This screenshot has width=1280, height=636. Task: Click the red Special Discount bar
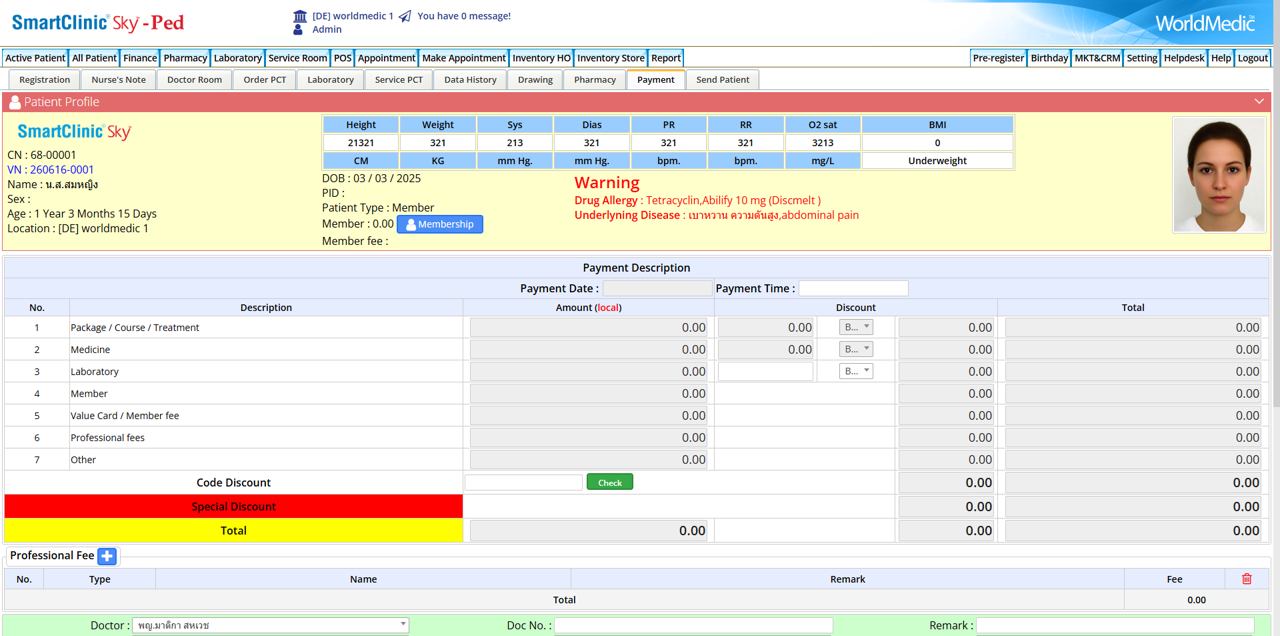[x=234, y=507]
